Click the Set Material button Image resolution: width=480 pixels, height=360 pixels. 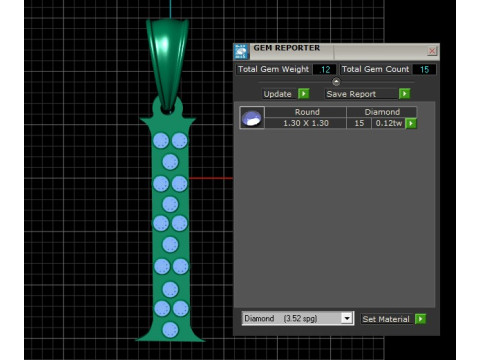tap(386, 319)
